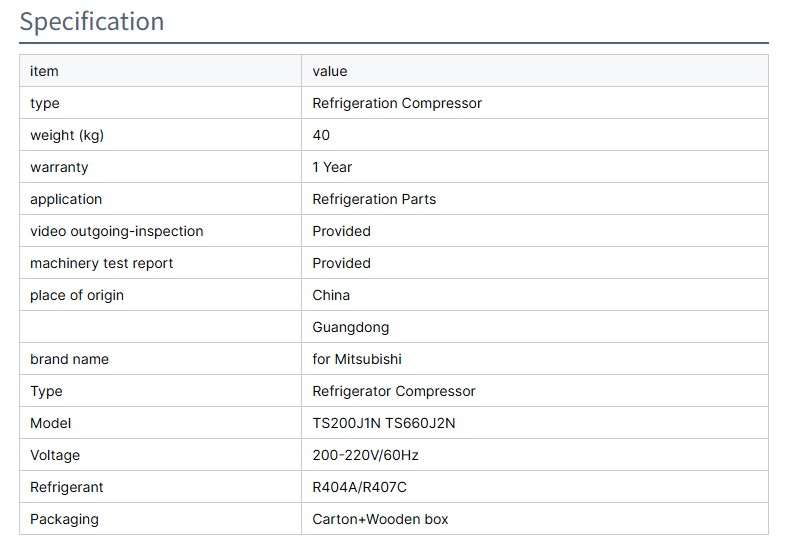Click the 'Refrigeration Parts' value cell
The height and width of the screenshot is (552, 786).
point(374,199)
